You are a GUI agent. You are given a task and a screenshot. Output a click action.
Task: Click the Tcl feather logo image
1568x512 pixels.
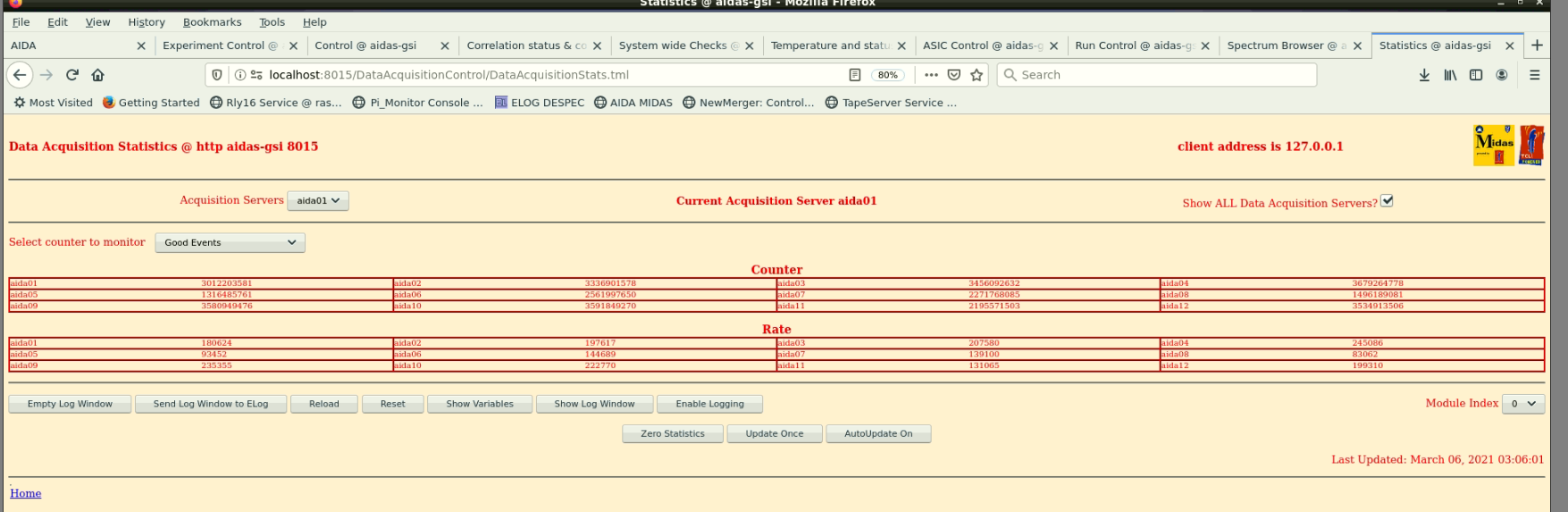coord(1531,145)
